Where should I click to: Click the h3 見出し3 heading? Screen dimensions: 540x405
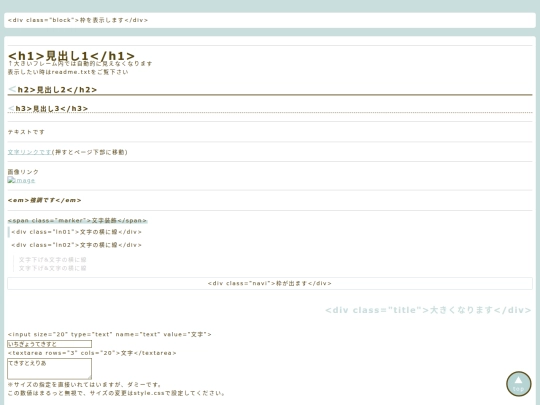tap(48, 108)
